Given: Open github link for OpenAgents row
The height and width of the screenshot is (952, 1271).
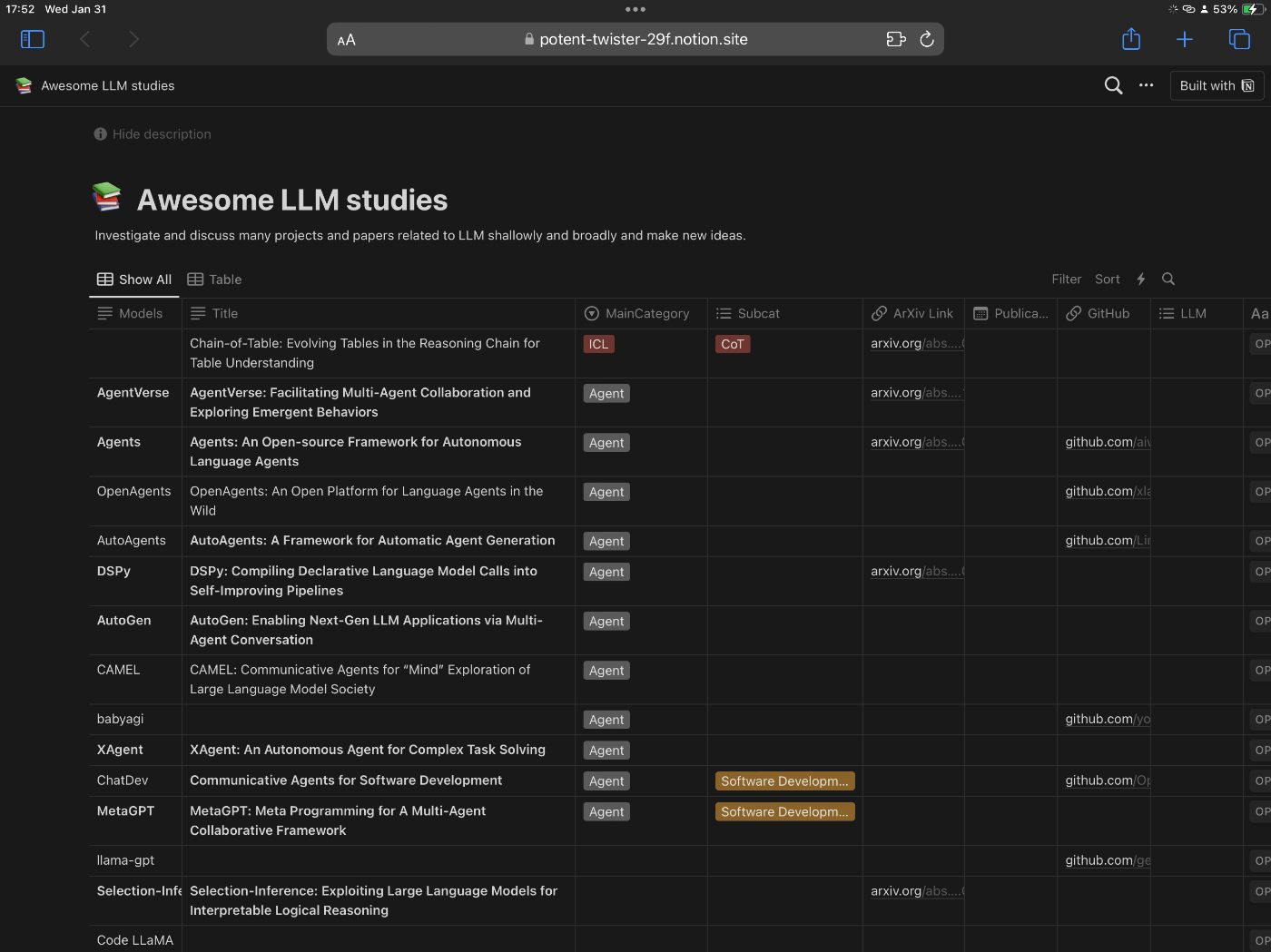Looking at the screenshot, I should (x=1108, y=491).
